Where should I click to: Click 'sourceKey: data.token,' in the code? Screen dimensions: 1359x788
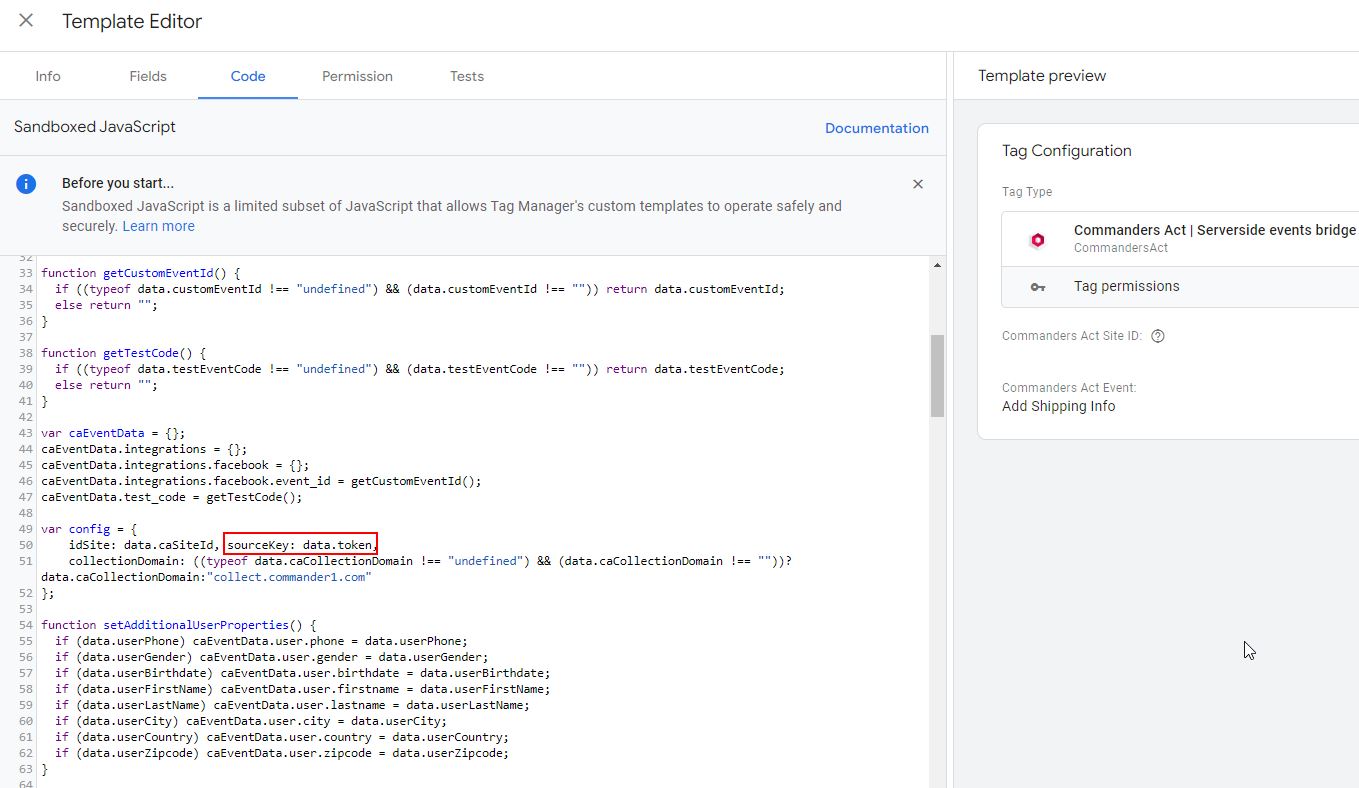pyautogui.click(x=301, y=545)
